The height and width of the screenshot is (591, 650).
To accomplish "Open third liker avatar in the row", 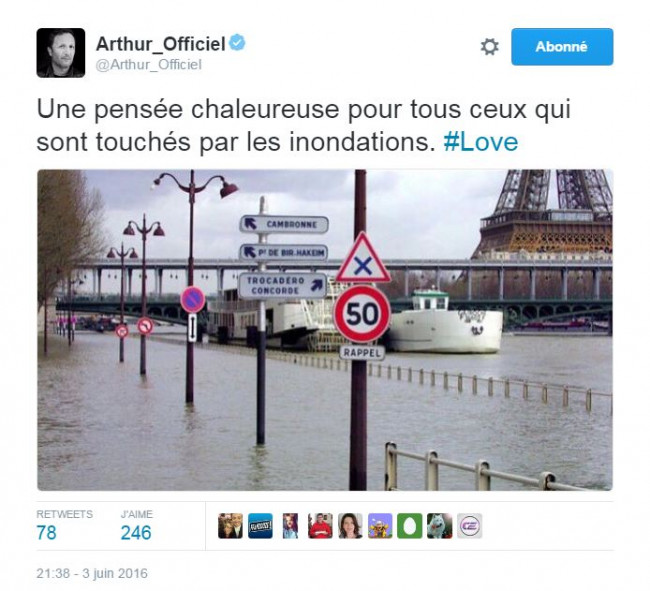I will coord(290,526).
